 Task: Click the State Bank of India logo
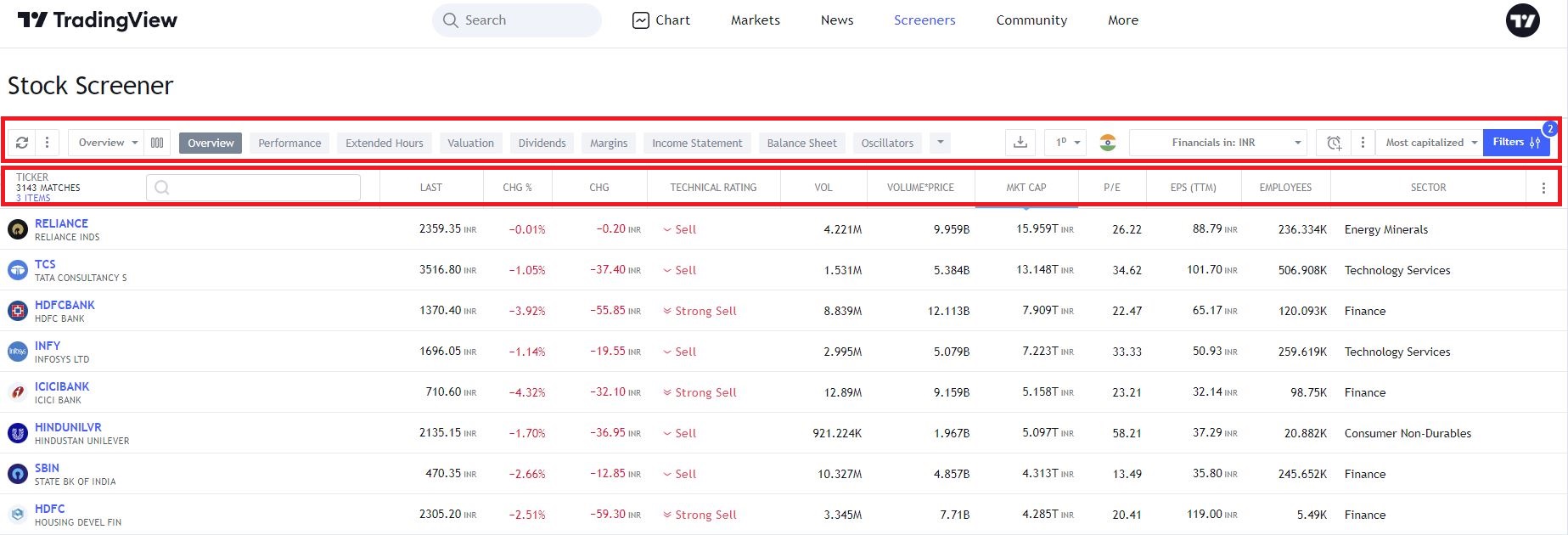point(18,474)
